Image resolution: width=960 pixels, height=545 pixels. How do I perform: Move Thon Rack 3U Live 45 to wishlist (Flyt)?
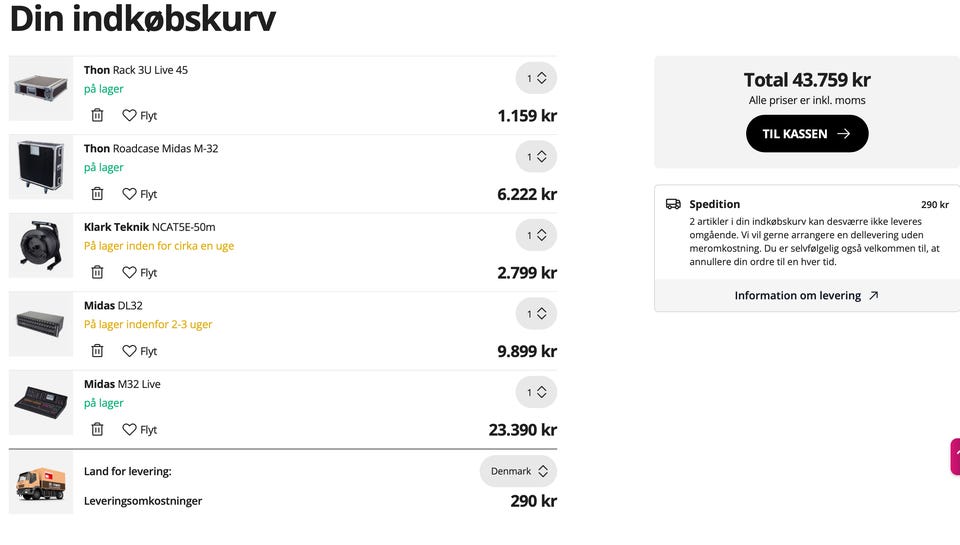click(x=140, y=116)
